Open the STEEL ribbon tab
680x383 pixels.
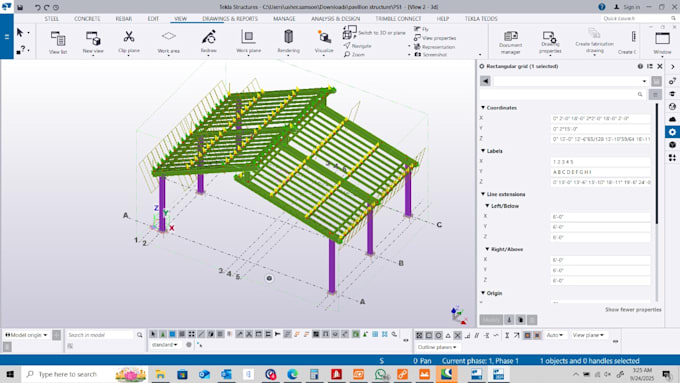click(x=52, y=19)
